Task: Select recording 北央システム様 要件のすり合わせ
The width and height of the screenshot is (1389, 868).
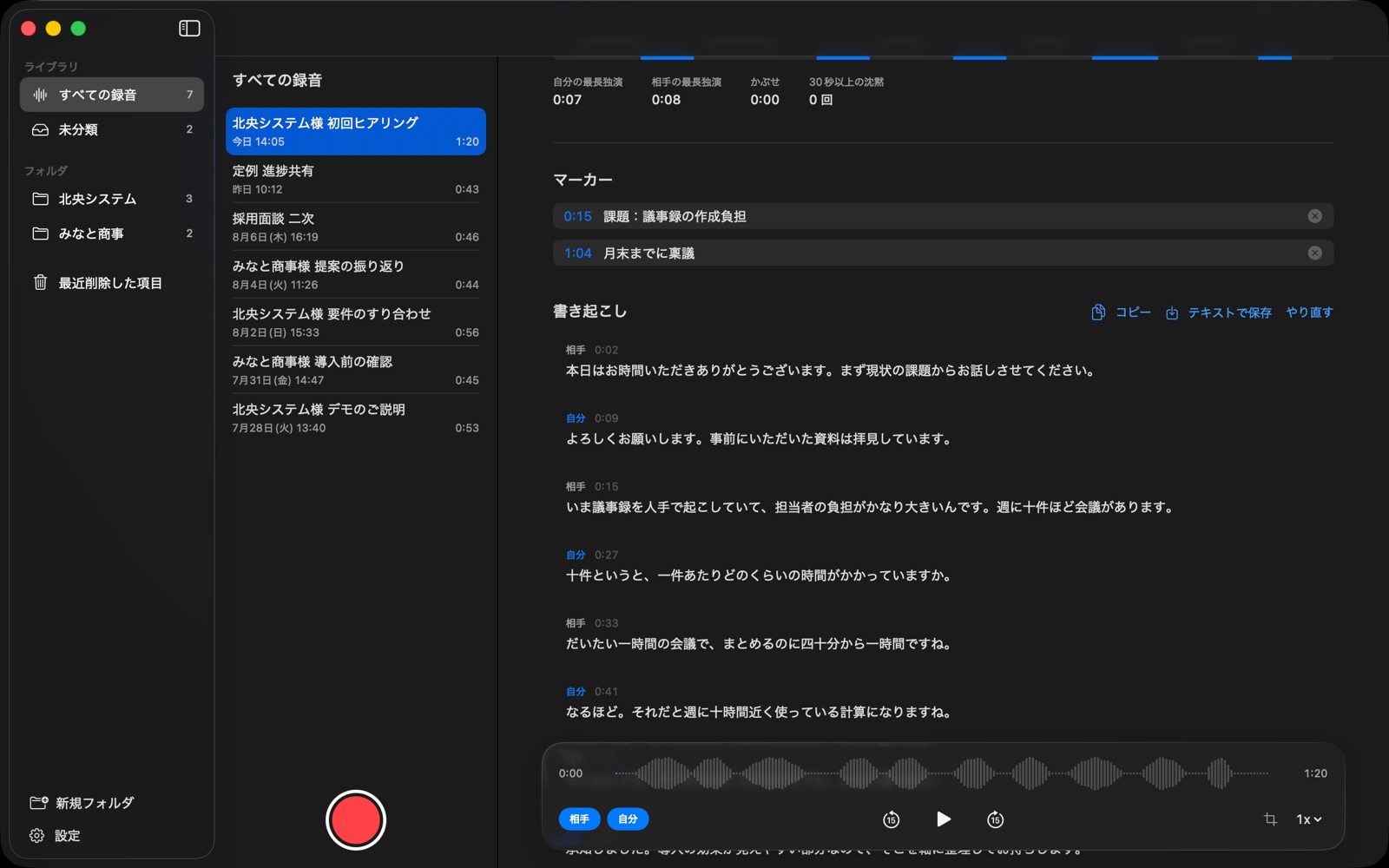Action: pos(356,323)
